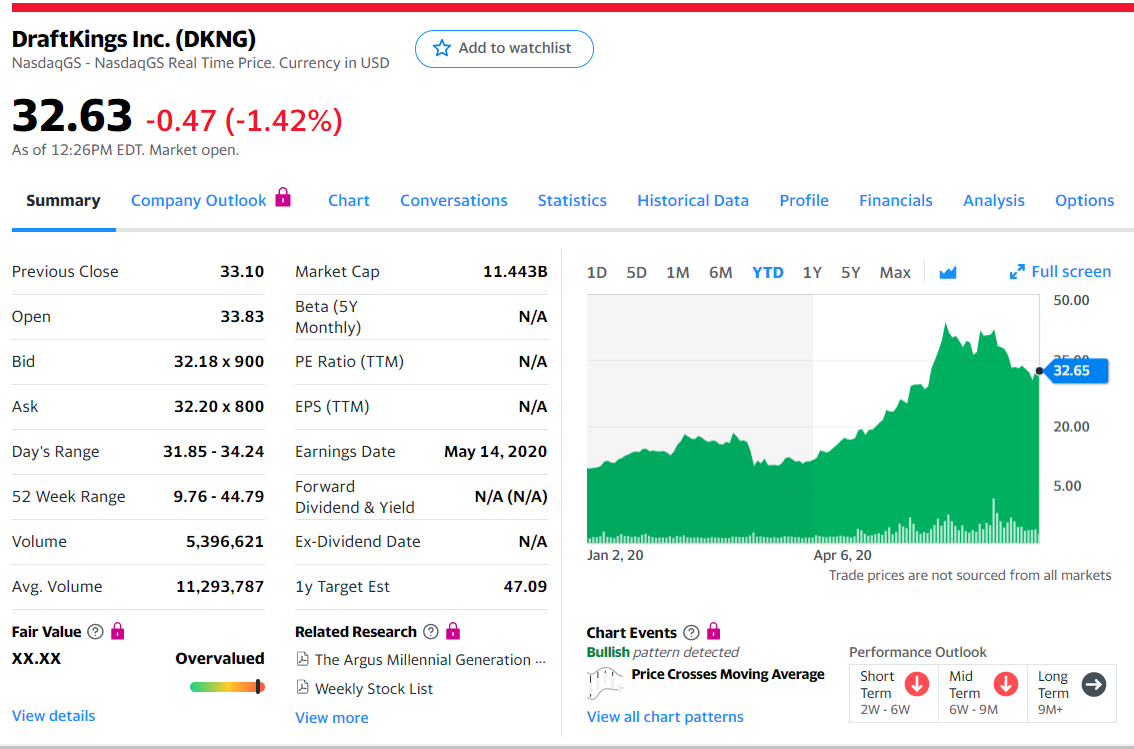Click the Open value 33.83

pyautogui.click(x=242, y=317)
